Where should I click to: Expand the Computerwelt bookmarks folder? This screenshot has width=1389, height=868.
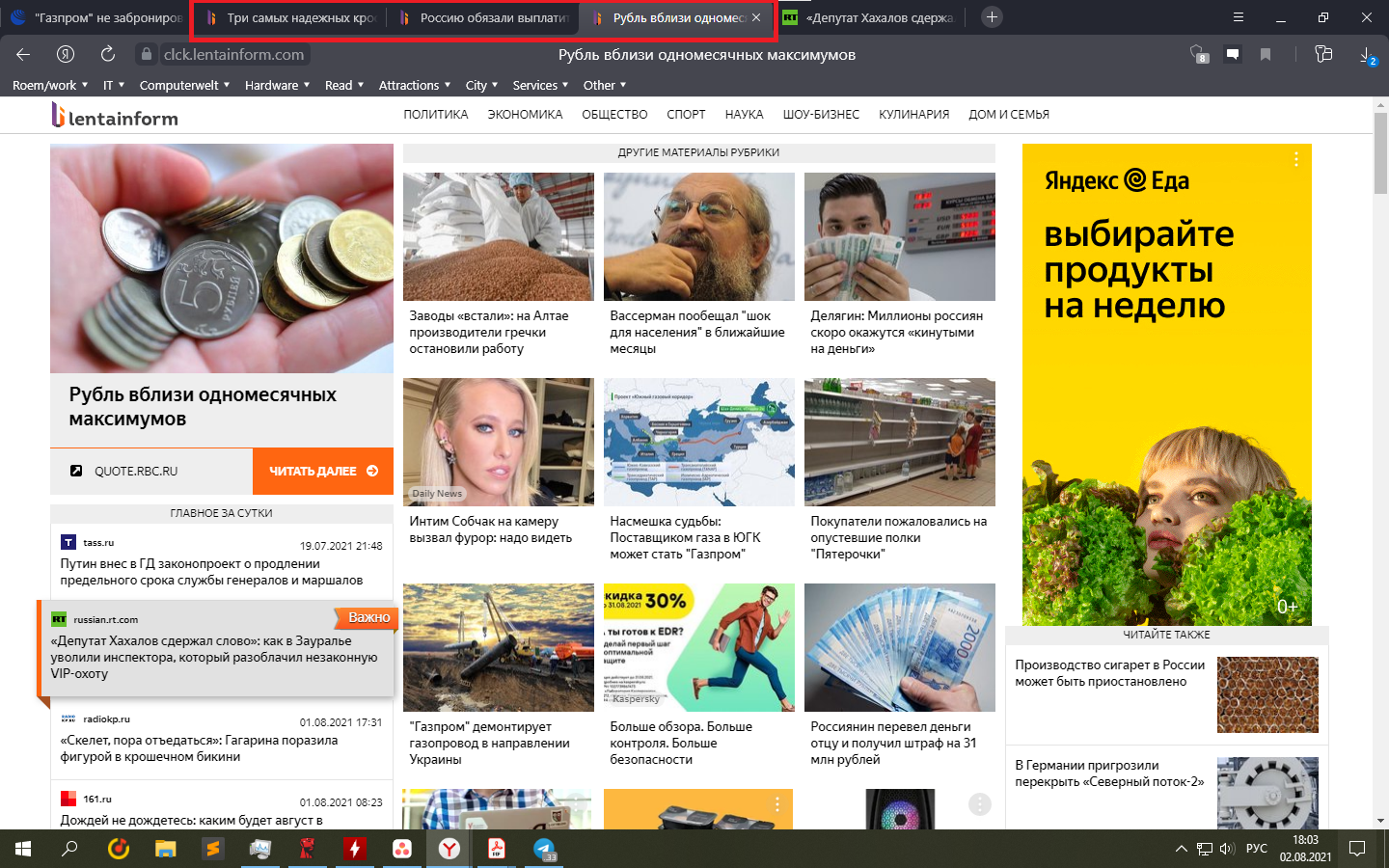click(184, 85)
